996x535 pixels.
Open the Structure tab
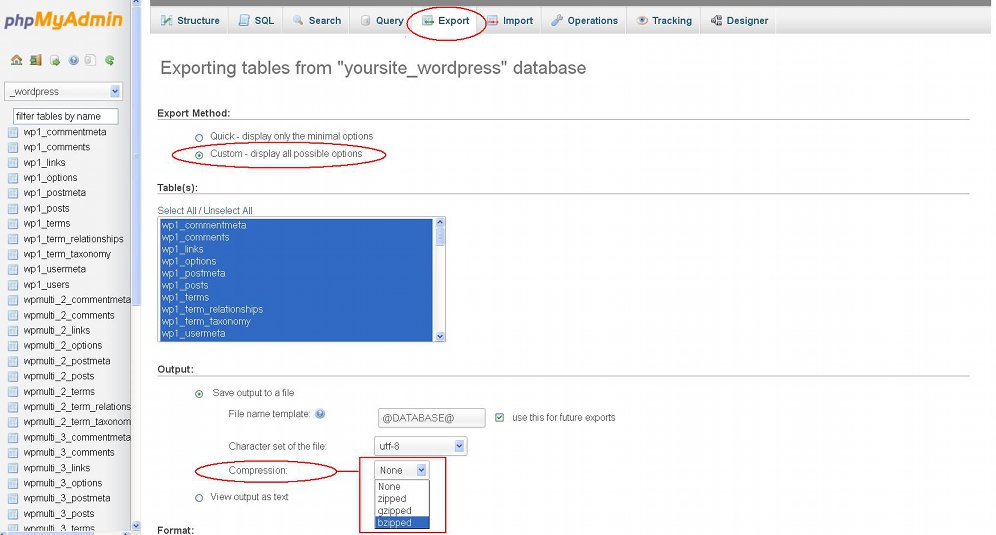[x=190, y=20]
